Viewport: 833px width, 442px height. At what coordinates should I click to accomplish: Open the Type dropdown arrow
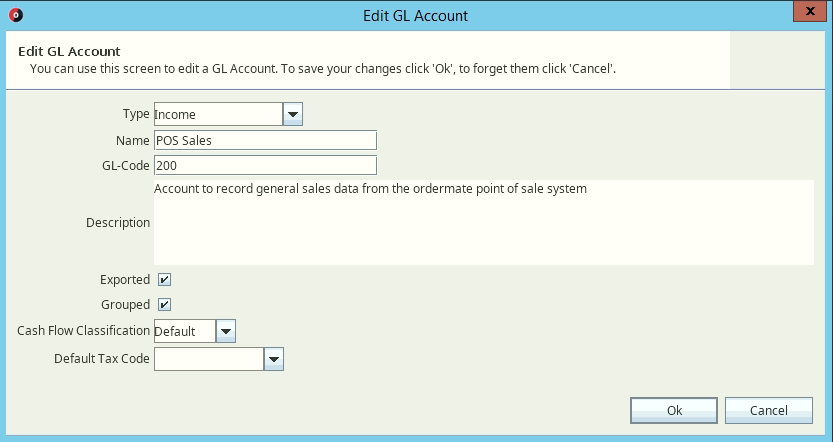click(x=293, y=114)
